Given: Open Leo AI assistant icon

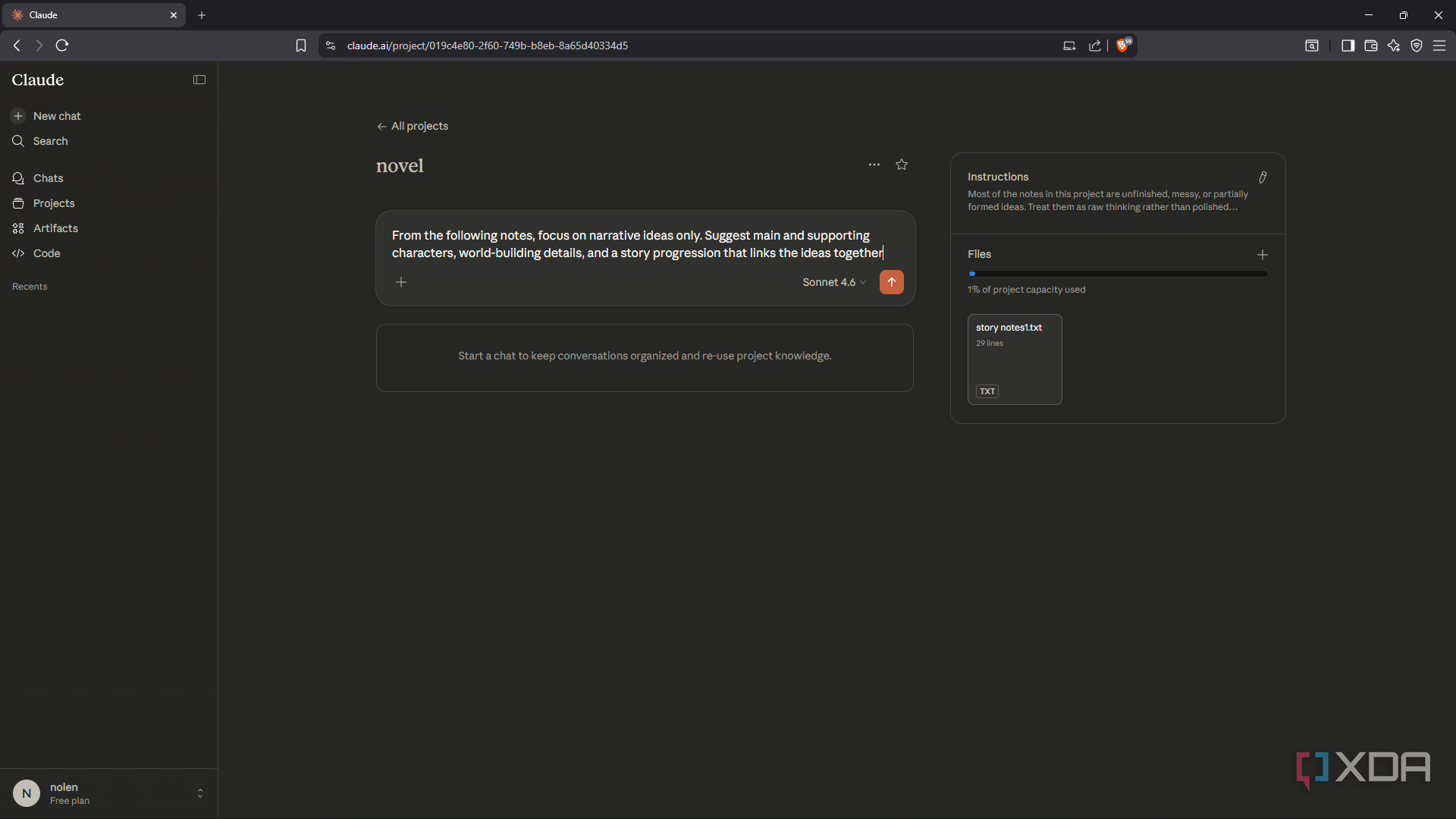Looking at the screenshot, I should coord(1394,45).
